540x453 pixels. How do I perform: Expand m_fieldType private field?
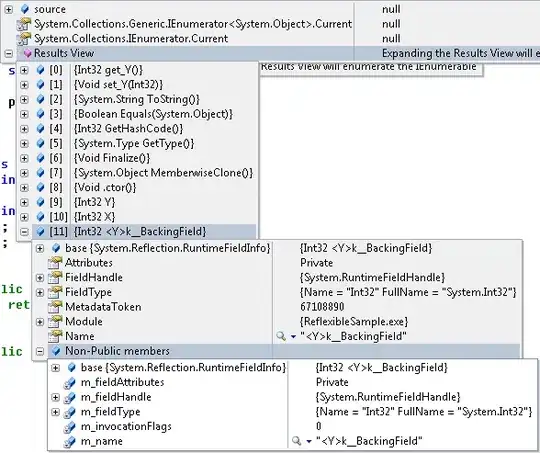(55, 412)
